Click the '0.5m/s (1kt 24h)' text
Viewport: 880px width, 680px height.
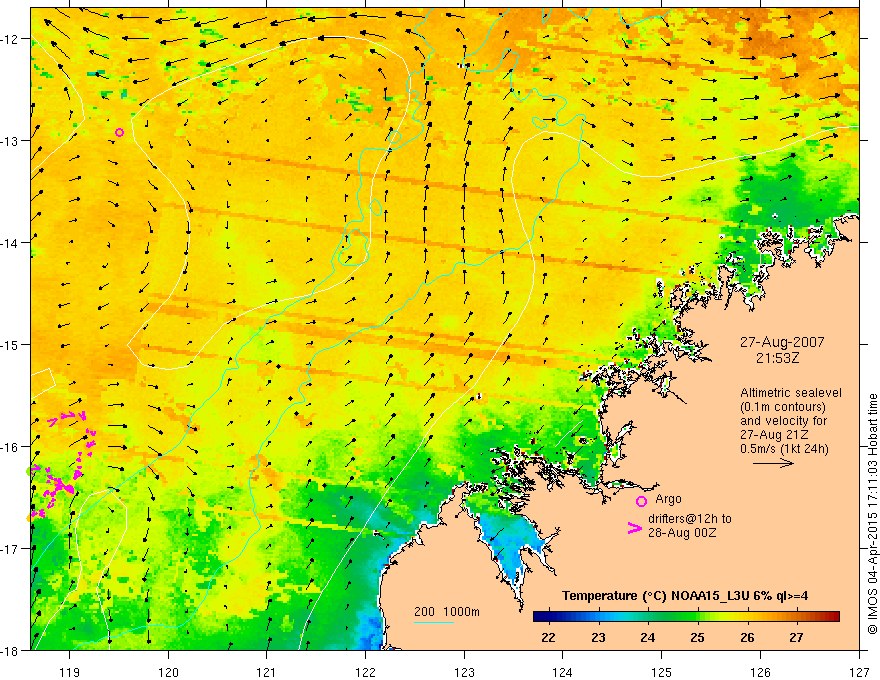pyautogui.click(x=784, y=449)
